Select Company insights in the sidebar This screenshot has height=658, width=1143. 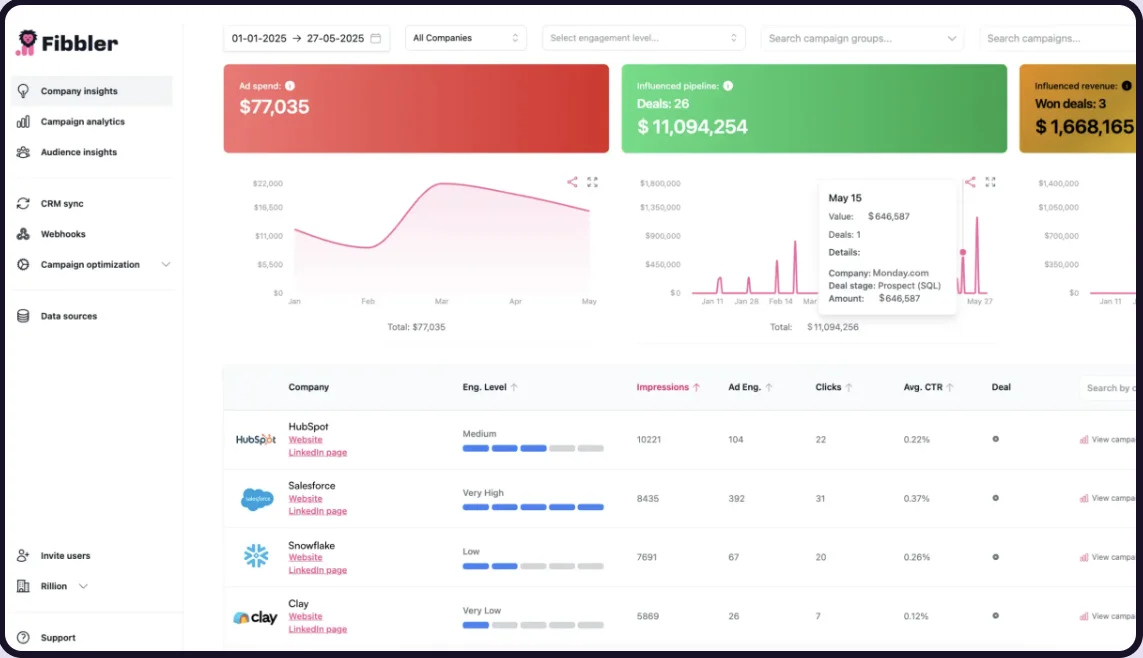(25, 90)
